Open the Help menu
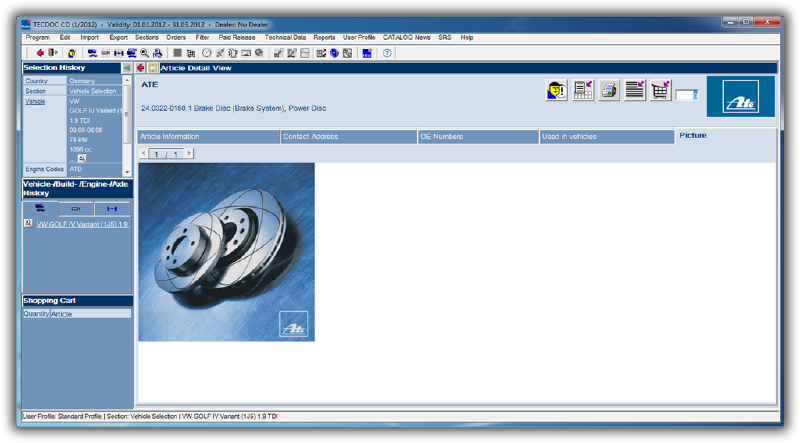Image resolution: width=800 pixels, height=443 pixels. click(x=467, y=38)
